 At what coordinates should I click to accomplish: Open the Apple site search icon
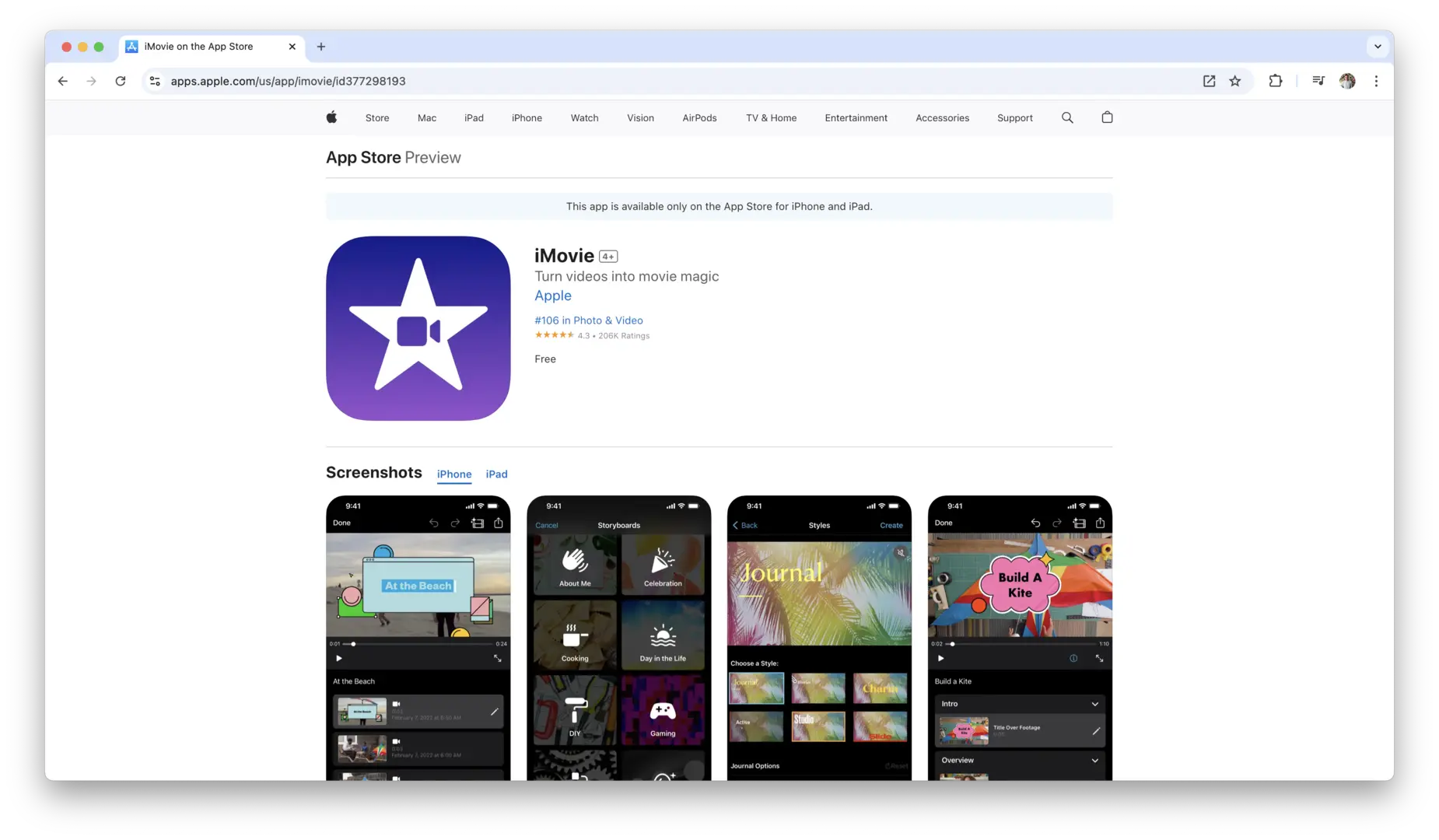pos(1067,117)
